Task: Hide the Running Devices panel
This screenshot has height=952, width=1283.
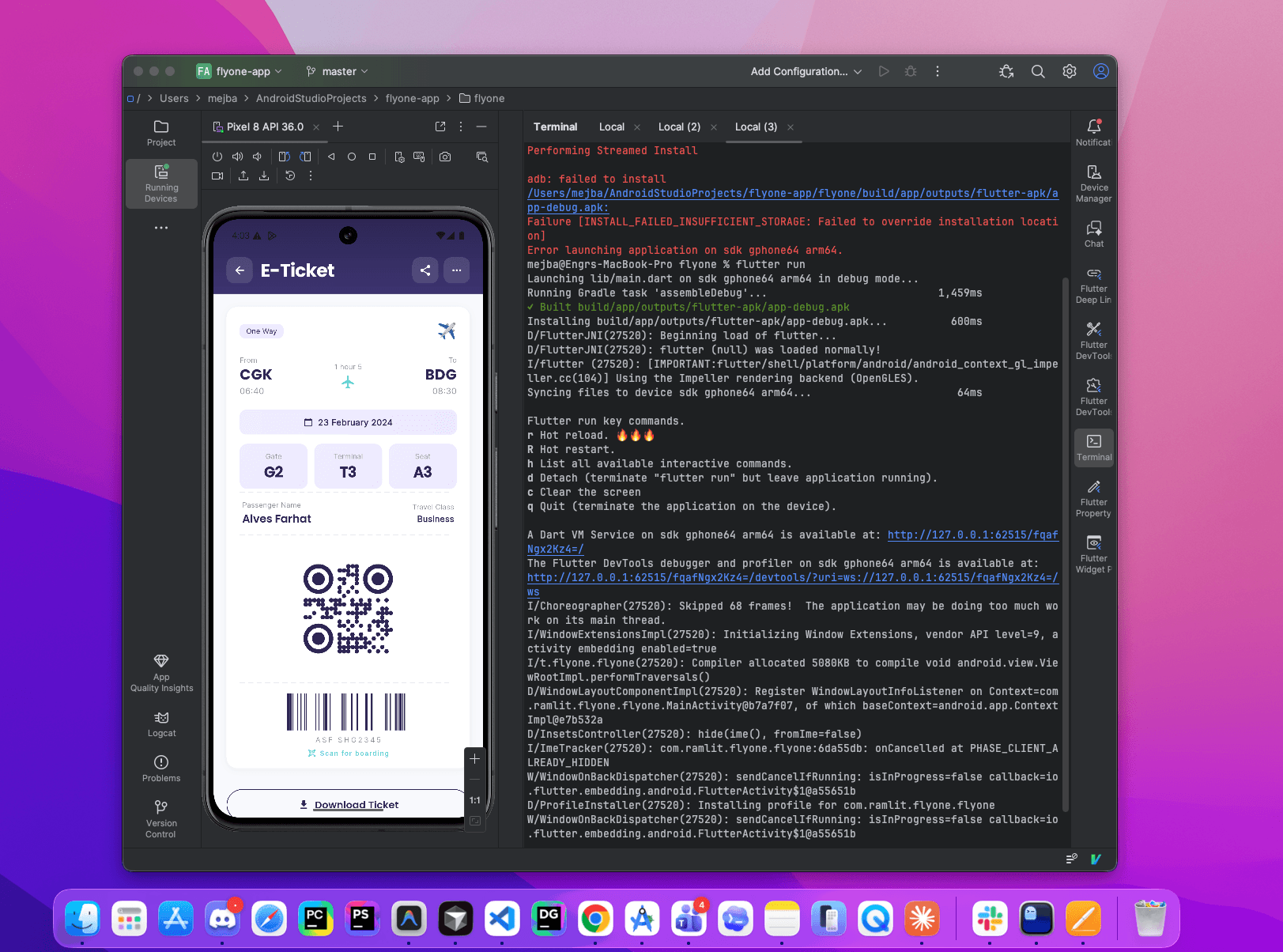Action: [x=481, y=127]
